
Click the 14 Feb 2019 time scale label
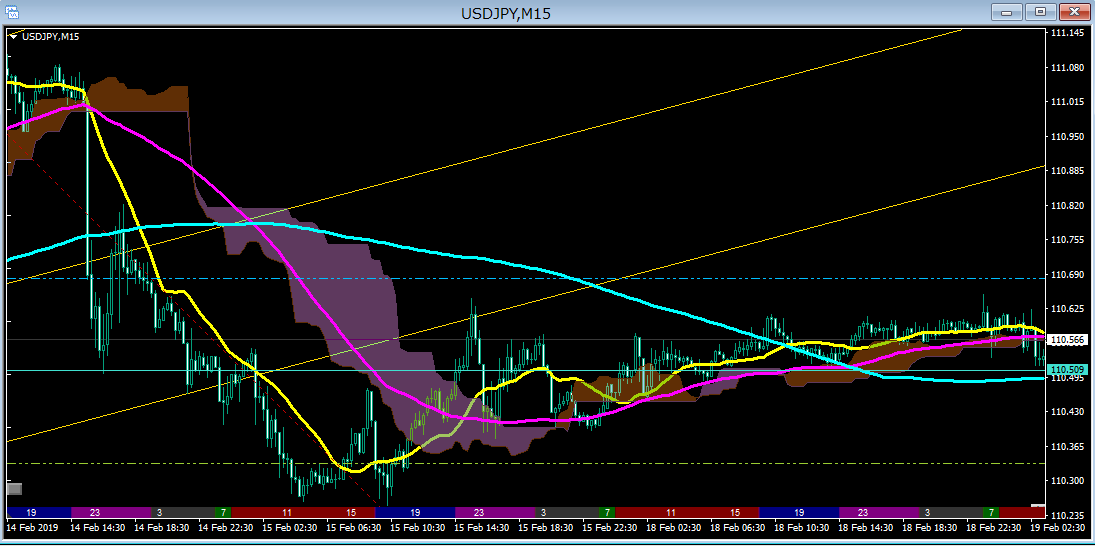(32, 528)
